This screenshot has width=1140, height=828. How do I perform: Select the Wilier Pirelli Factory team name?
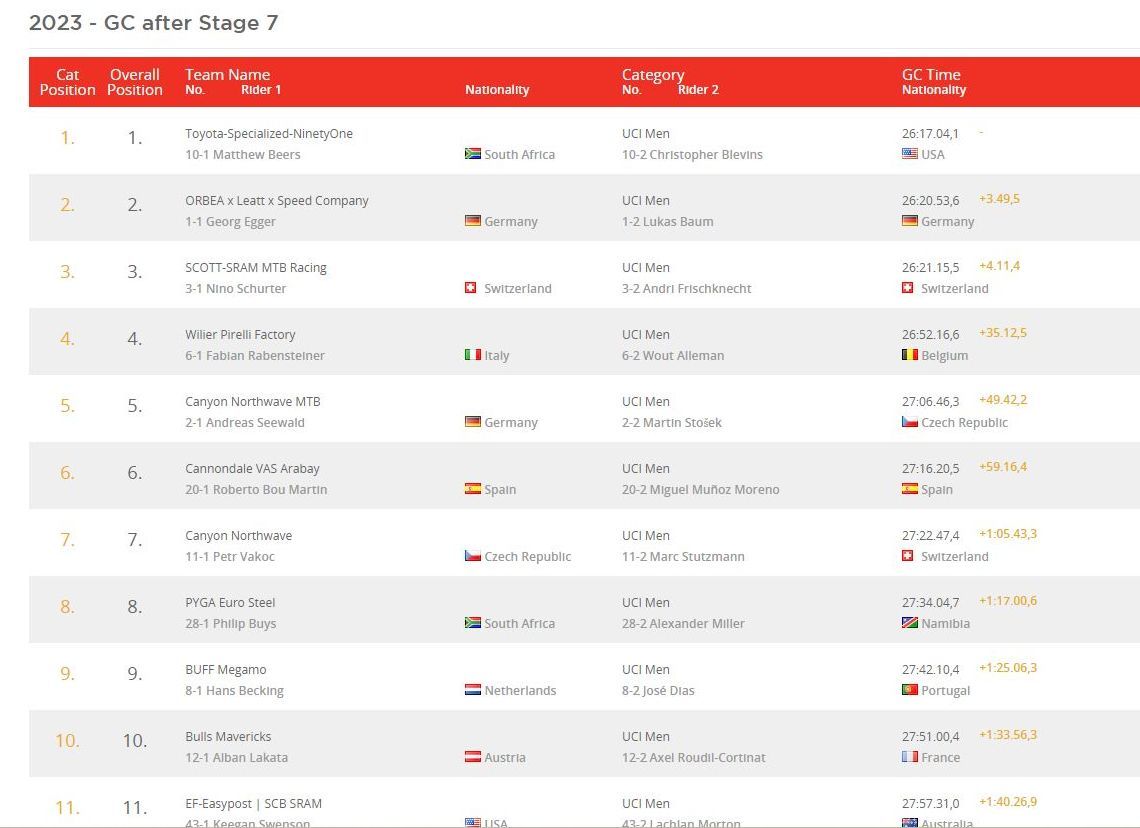coord(240,335)
